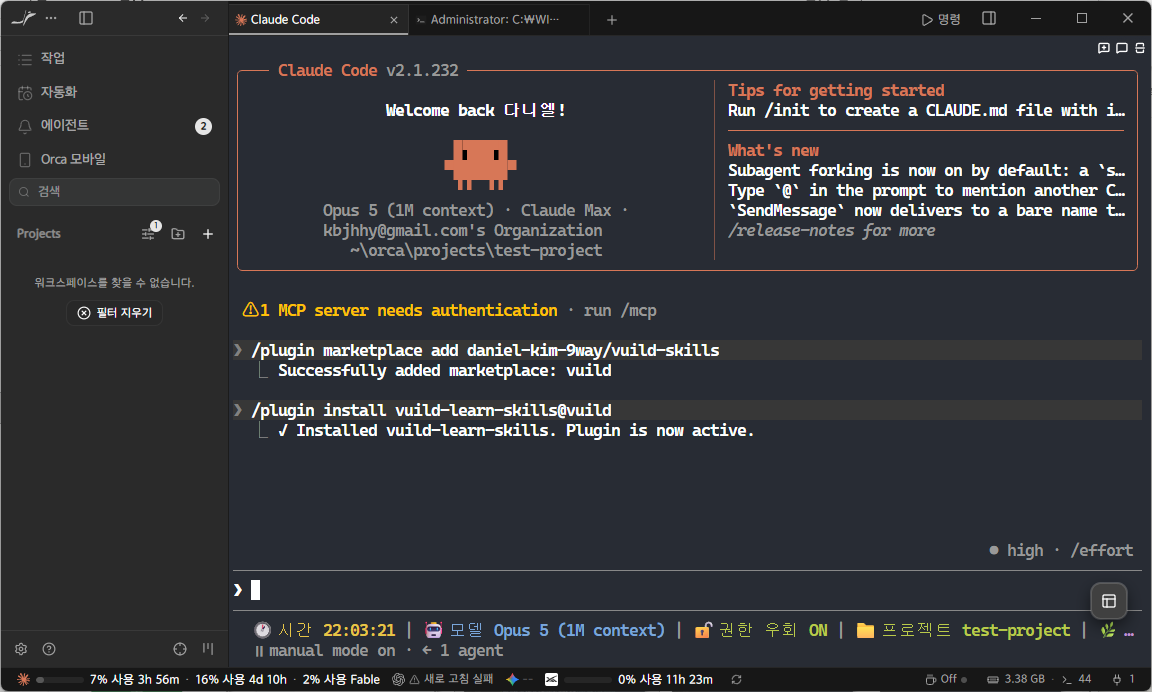Click the refresh icon in status bar

tap(736, 680)
